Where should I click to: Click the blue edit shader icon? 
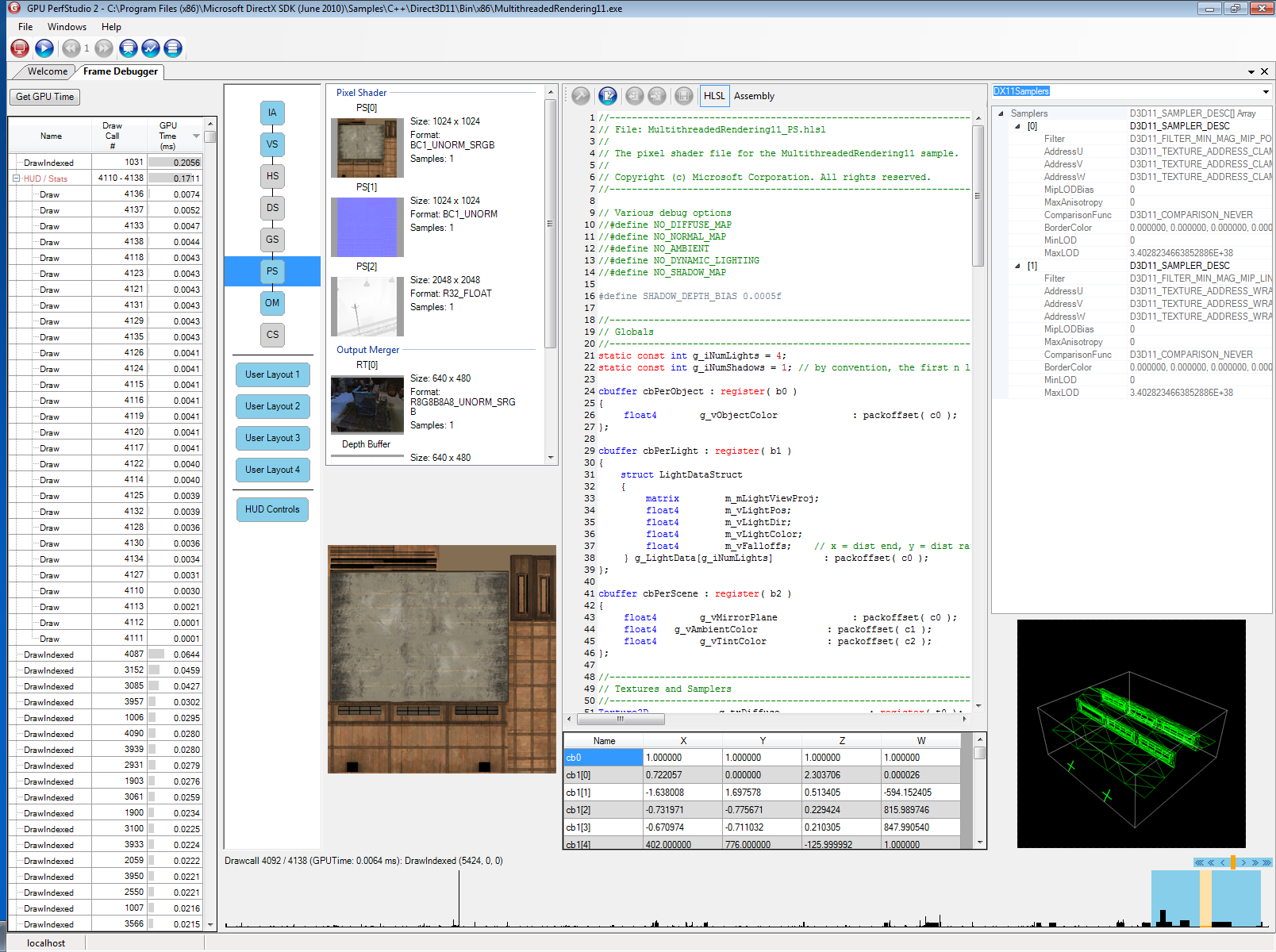608,96
